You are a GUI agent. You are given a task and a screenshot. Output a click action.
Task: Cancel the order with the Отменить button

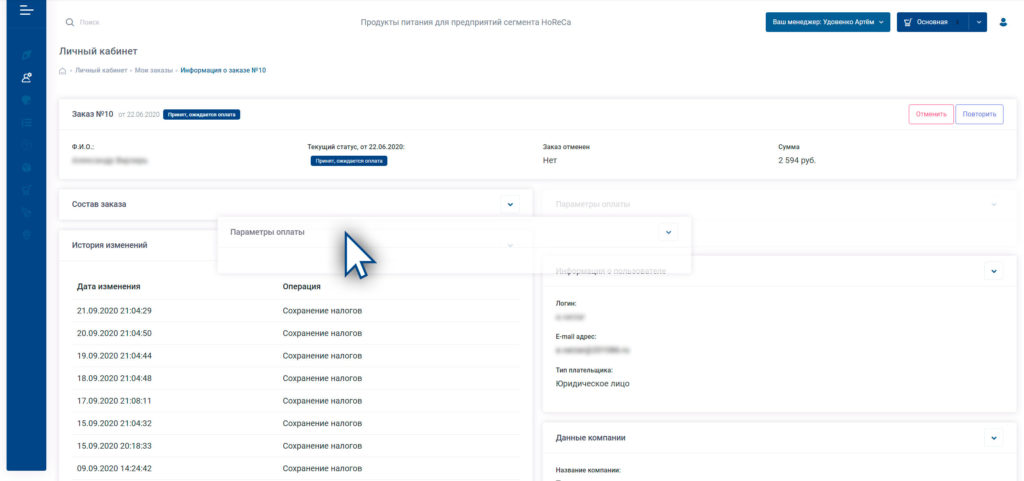pos(931,114)
